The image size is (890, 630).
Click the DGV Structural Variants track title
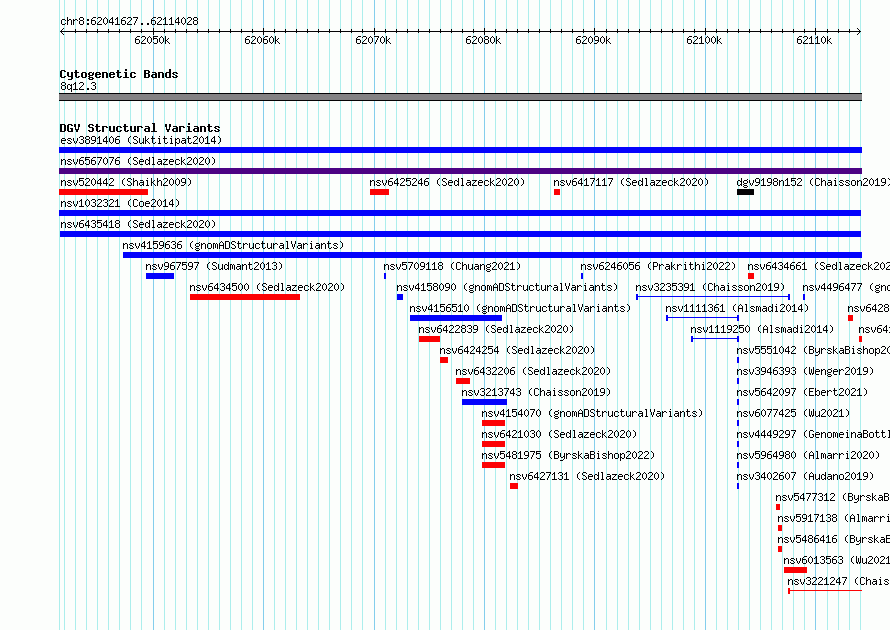[140, 128]
